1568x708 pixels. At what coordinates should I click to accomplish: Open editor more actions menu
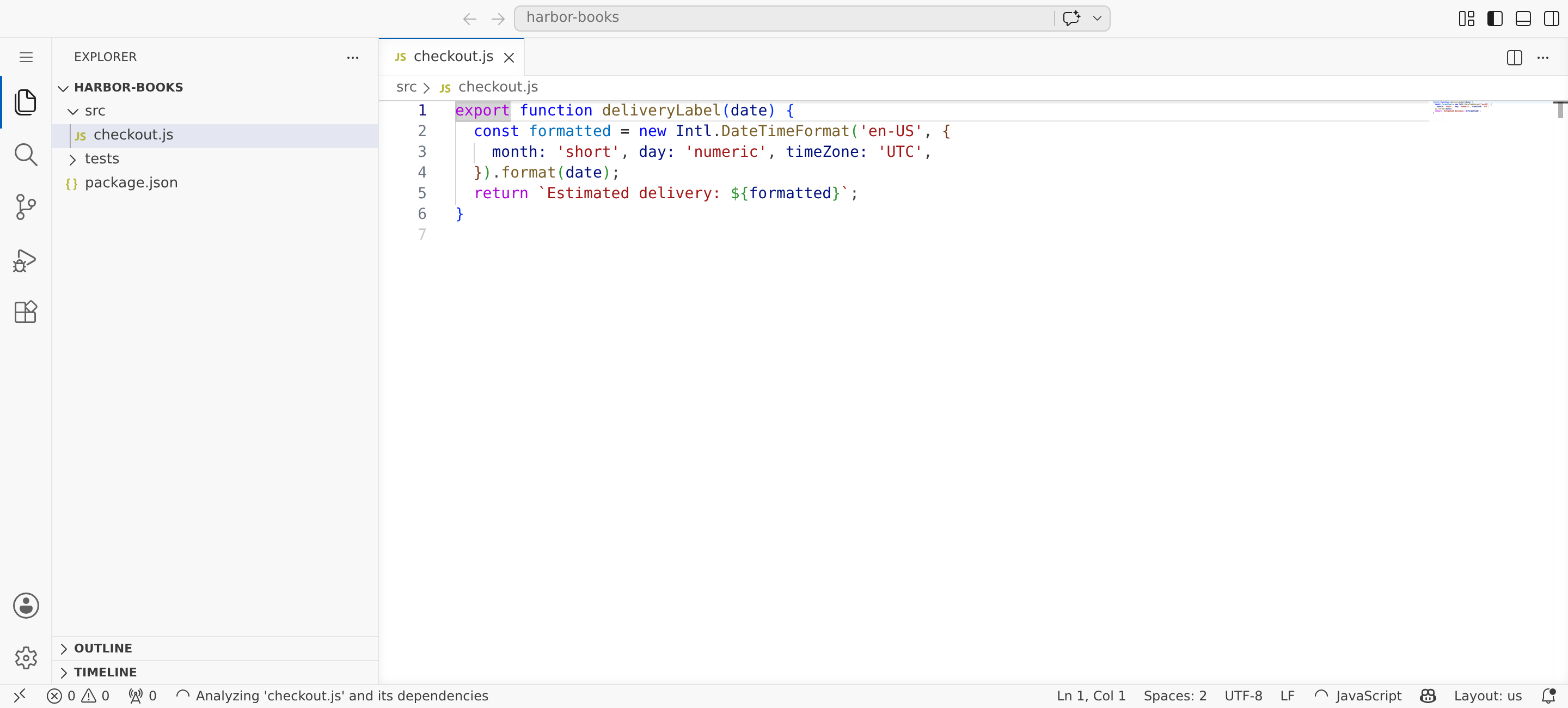coord(1542,57)
